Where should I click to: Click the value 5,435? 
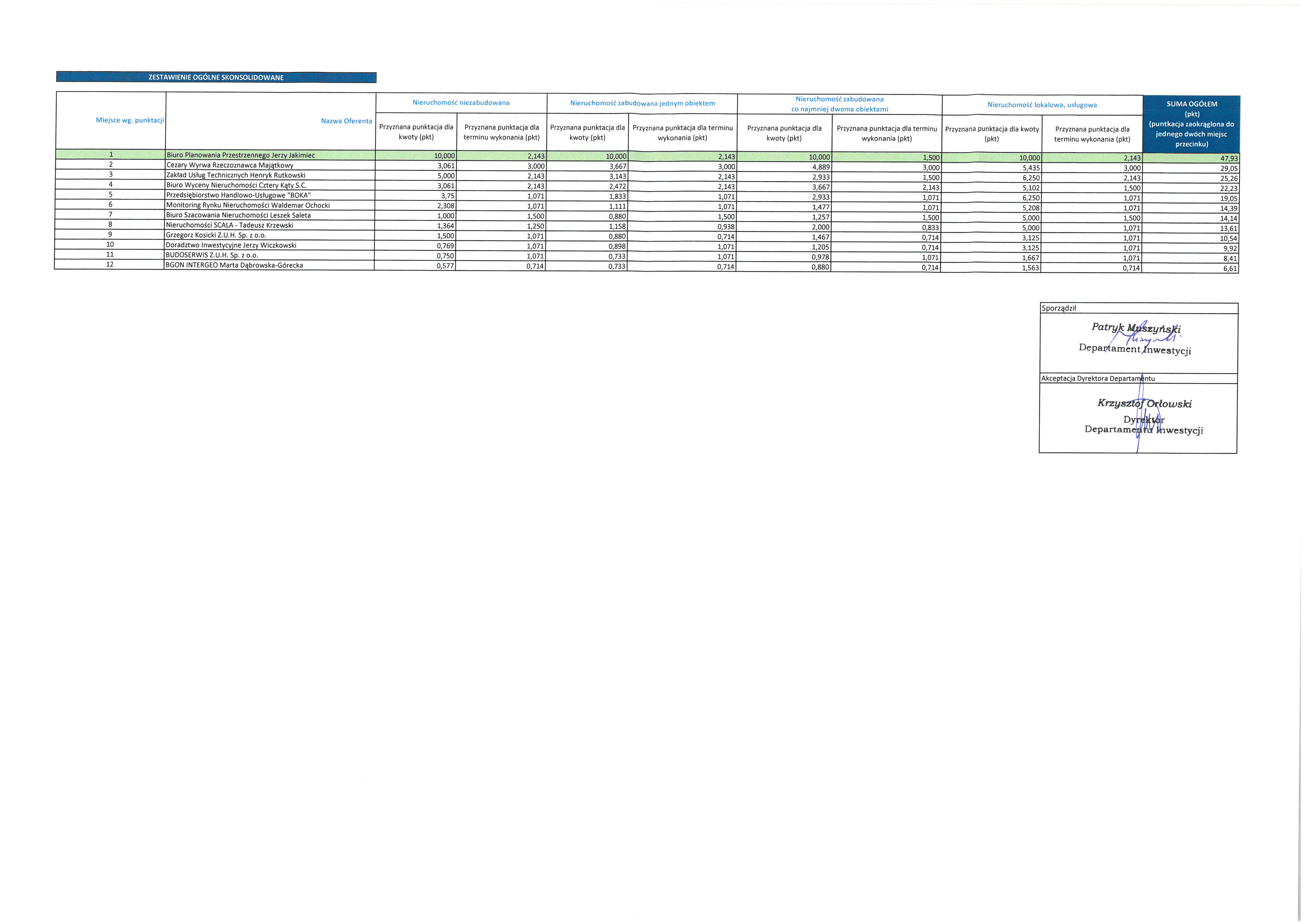(1031, 169)
